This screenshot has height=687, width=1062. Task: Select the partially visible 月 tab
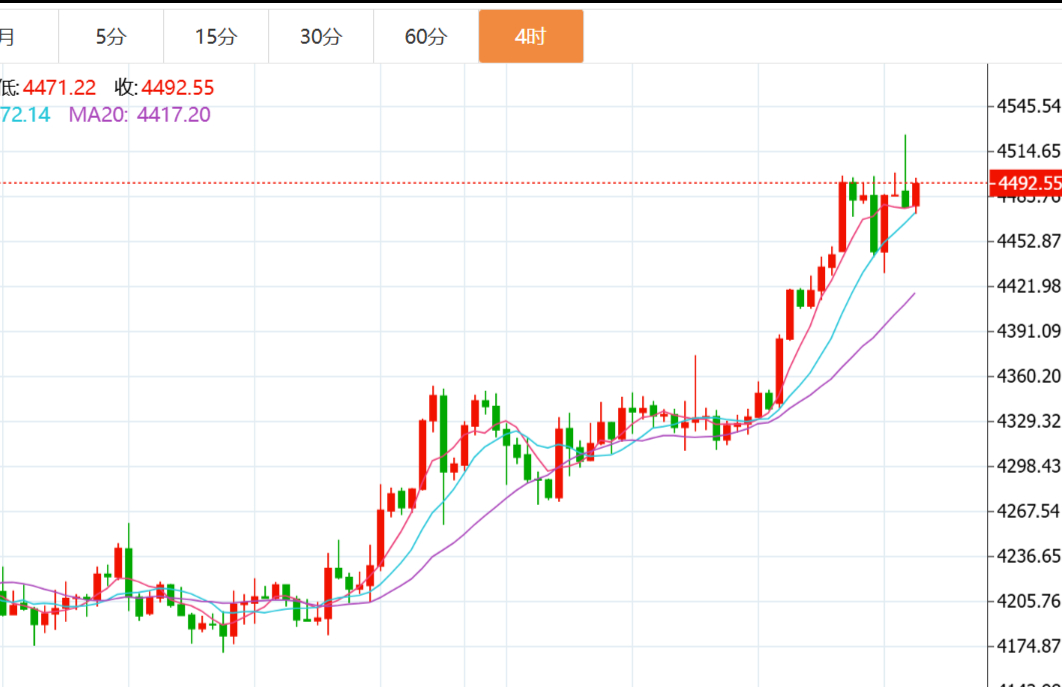[8, 37]
